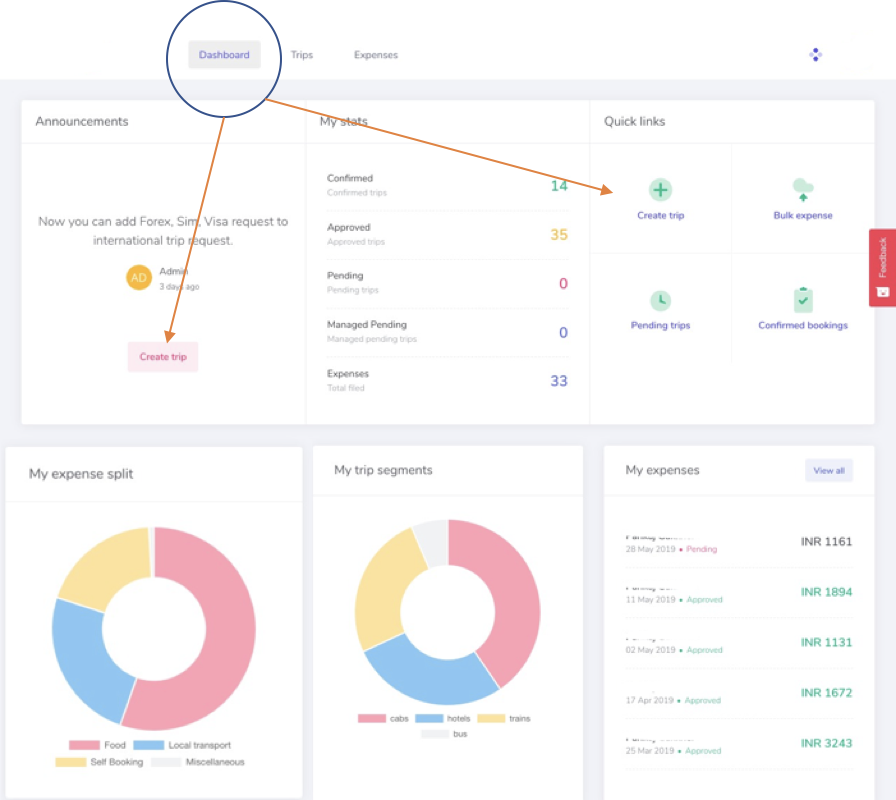
Task: Open the Bulk expense quick link text
Action: 803,215
